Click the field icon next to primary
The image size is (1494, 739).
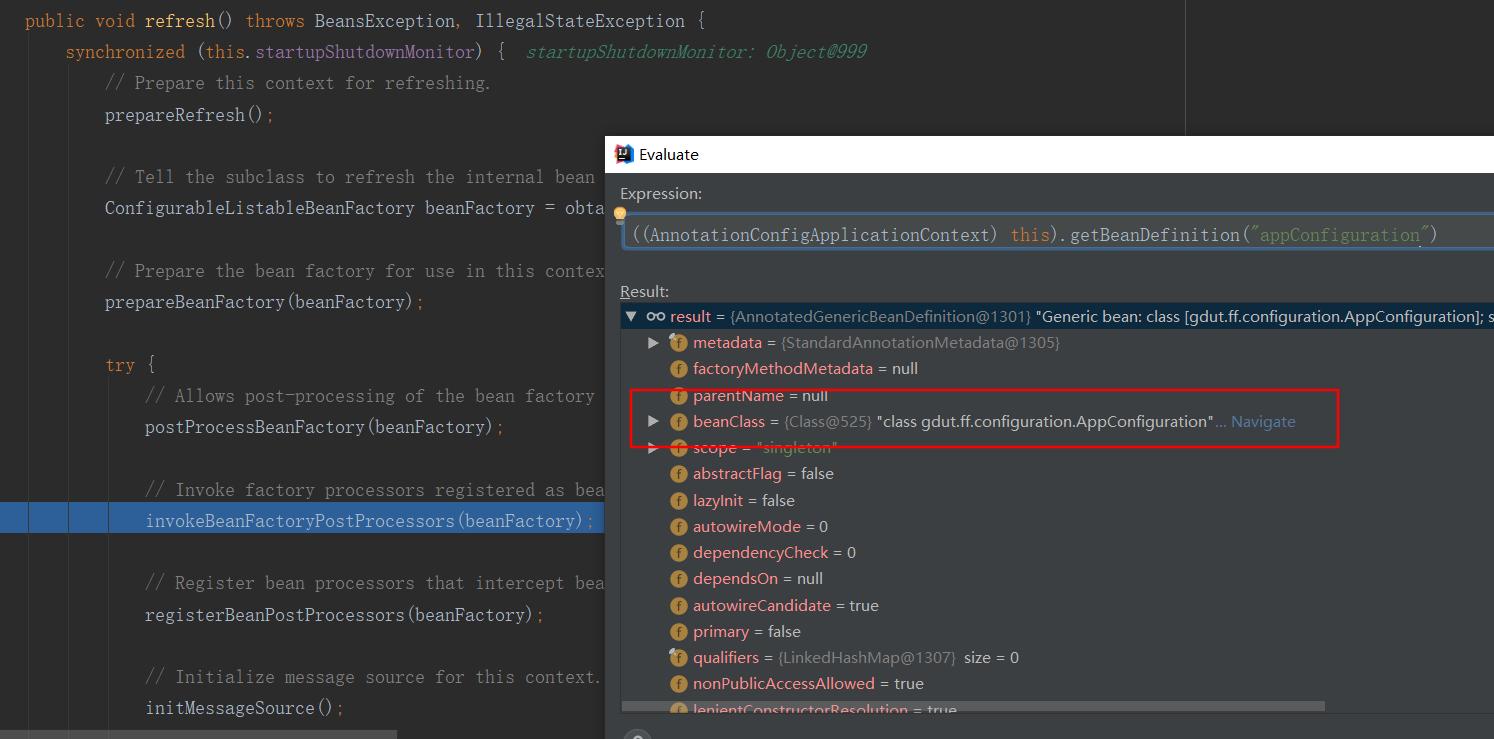tap(679, 632)
